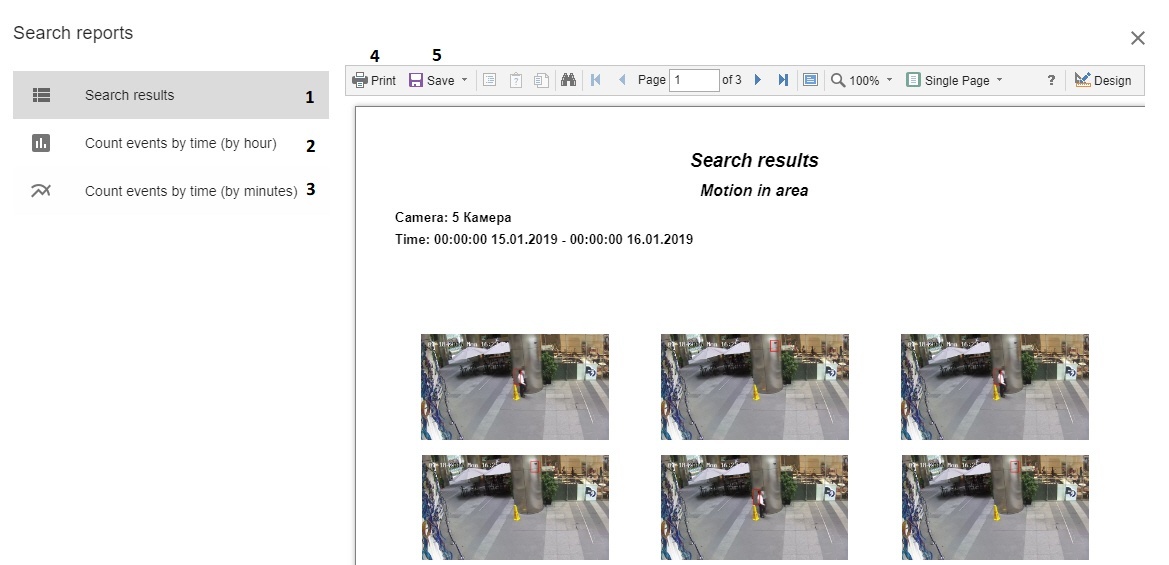Advance to the next page
Viewport: 1169px width, 565px height.
[758, 80]
